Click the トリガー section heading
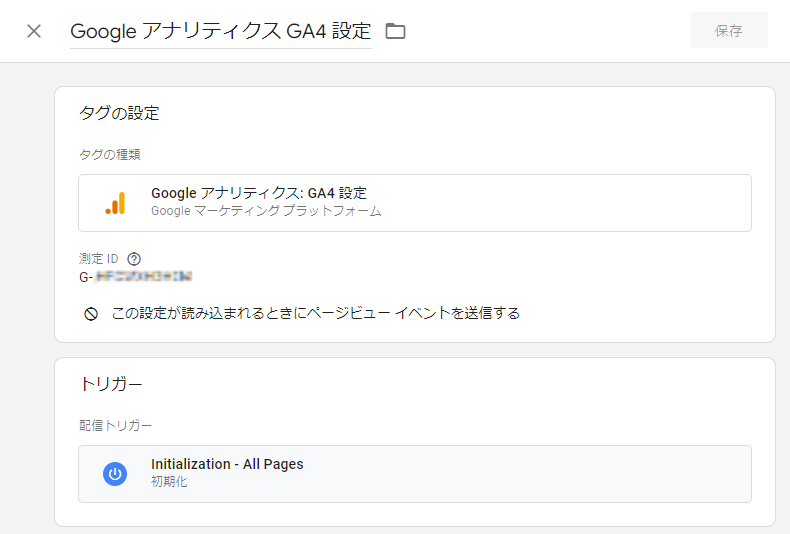Screen dimensions: 790x534 tap(111, 384)
